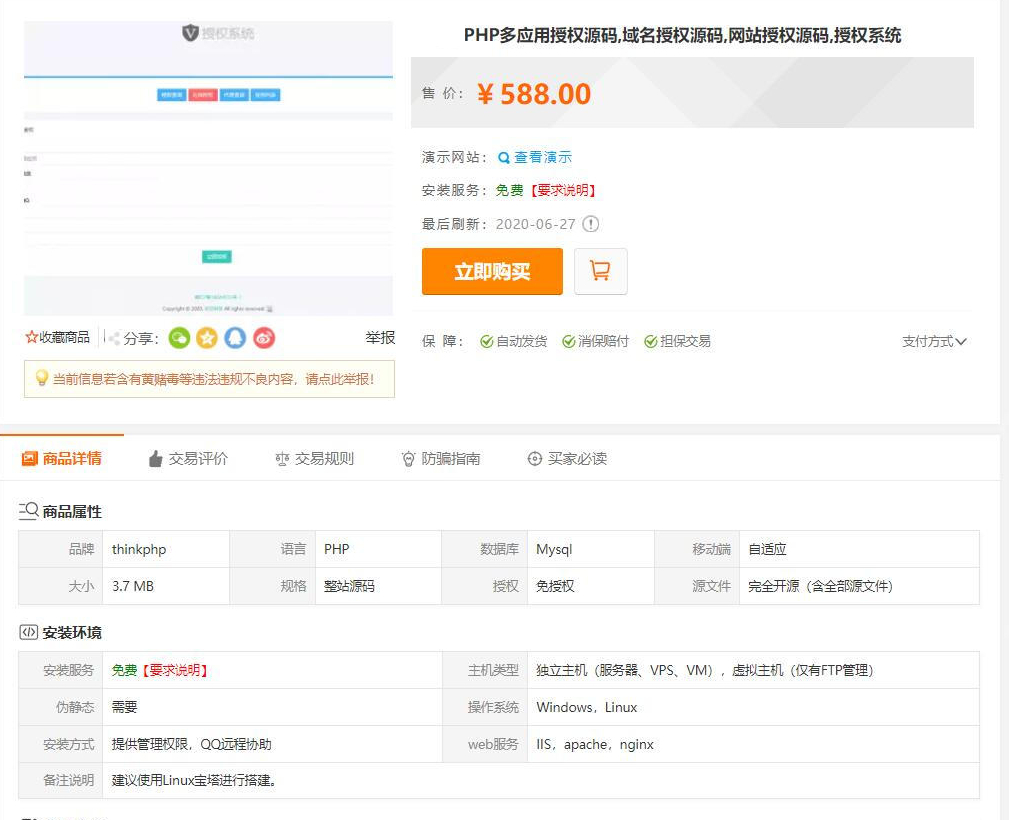Click the 安装环境 code icon
This screenshot has height=820, width=1009.
[28, 633]
